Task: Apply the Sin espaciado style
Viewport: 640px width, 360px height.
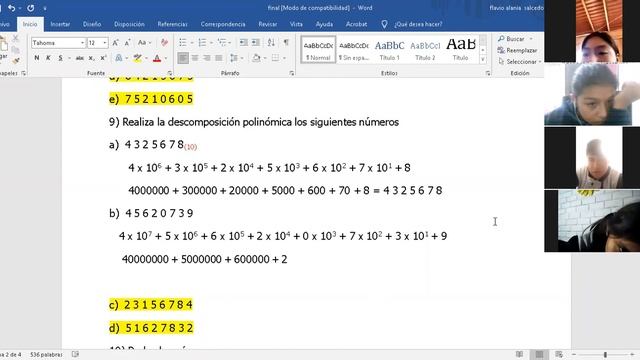Action: pyautogui.click(x=354, y=50)
